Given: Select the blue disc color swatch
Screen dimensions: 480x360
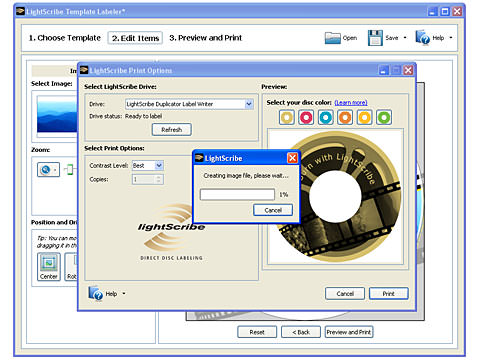Looking at the screenshot, I should [326, 117].
